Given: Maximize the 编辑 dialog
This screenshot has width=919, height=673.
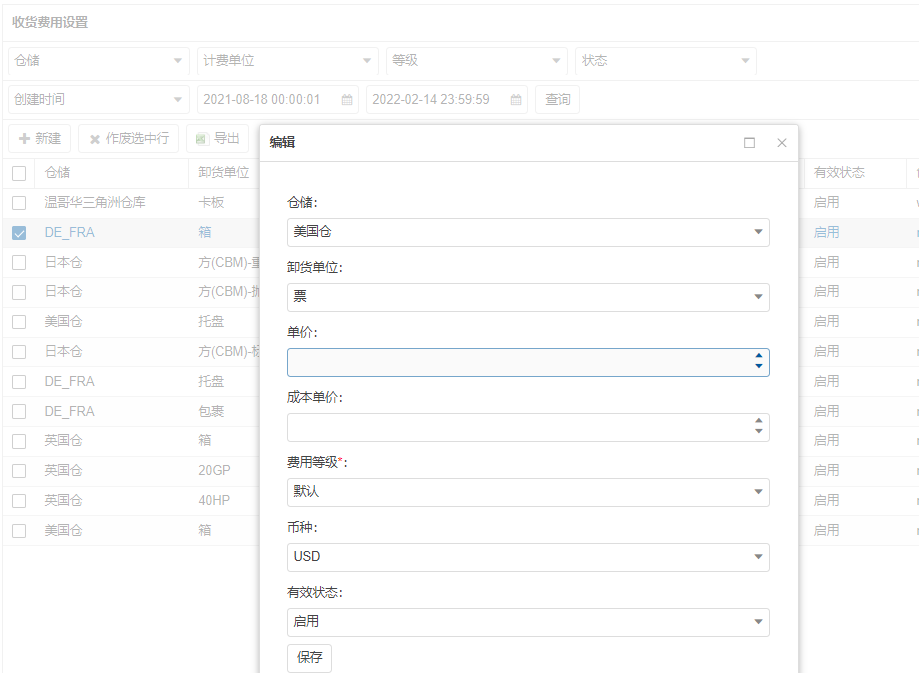Looking at the screenshot, I should [x=749, y=143].
